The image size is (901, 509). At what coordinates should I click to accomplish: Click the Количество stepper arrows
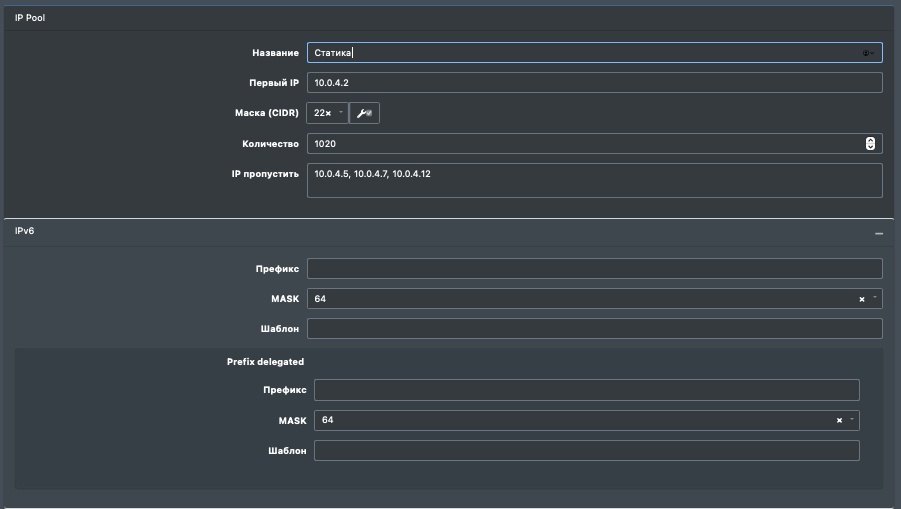click(x=870, y=144)
